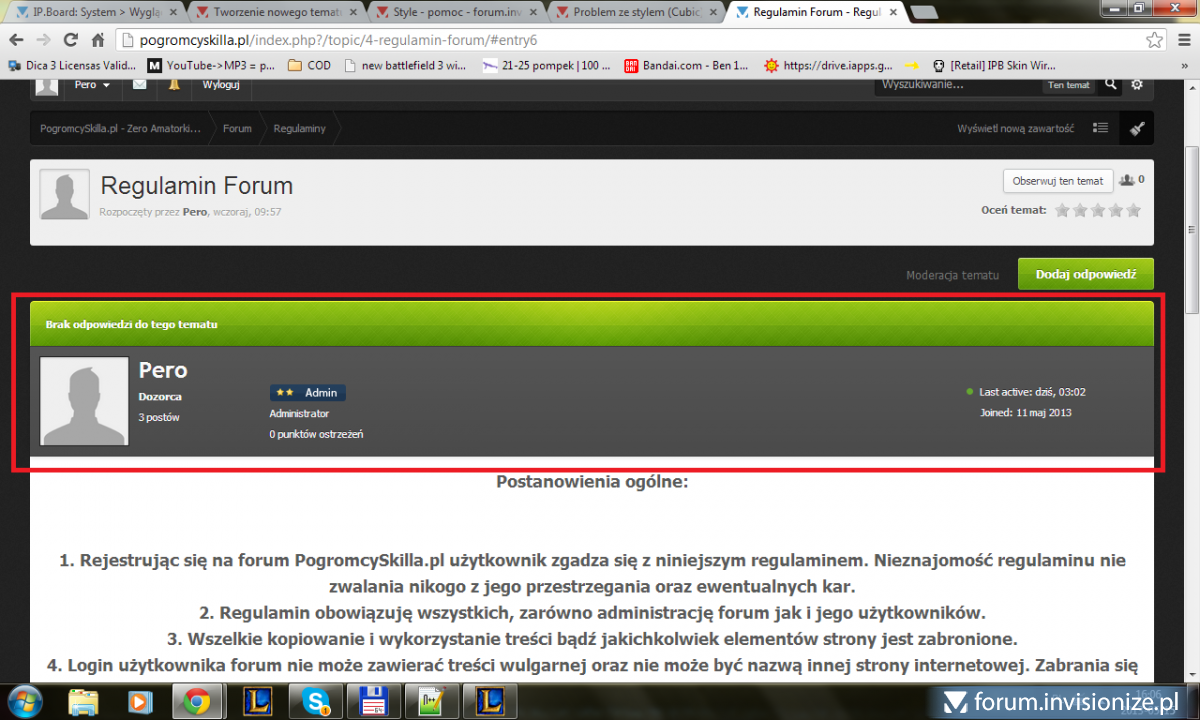The image size is (1200, 720).
Task: Open the 21-25 pompek bookmark
Action: (546, 65)
